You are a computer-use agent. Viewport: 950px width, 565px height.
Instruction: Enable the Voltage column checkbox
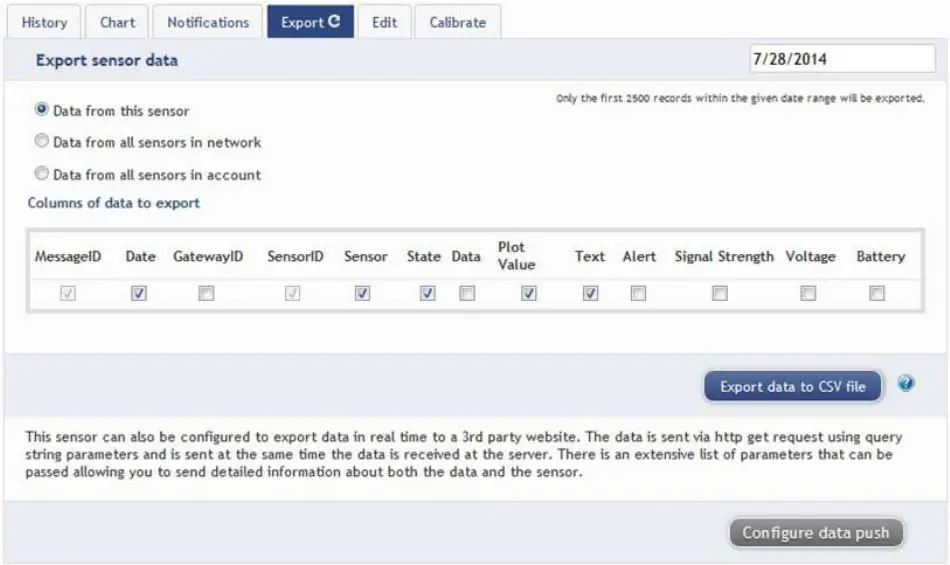[808, 294]
